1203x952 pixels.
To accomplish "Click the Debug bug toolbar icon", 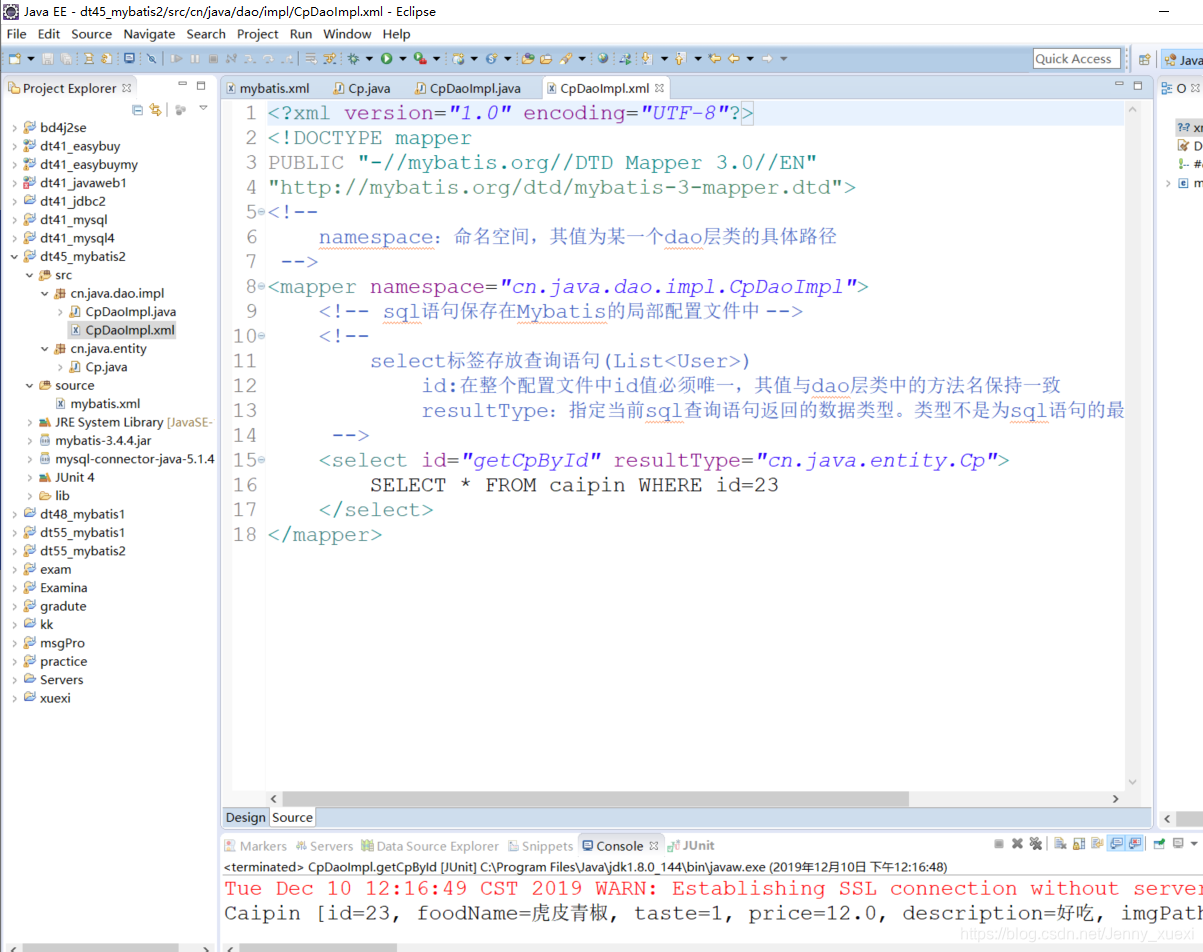I will click(353, 59).
